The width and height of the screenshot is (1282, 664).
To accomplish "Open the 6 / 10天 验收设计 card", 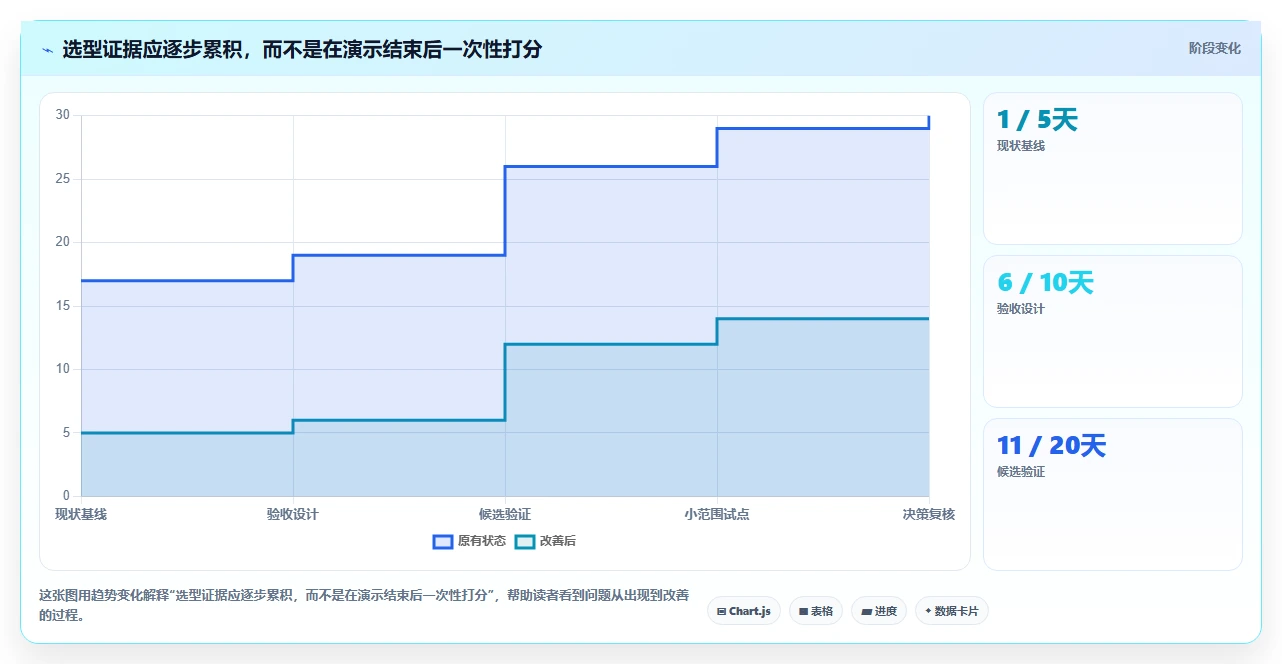I will [1113, 331].
